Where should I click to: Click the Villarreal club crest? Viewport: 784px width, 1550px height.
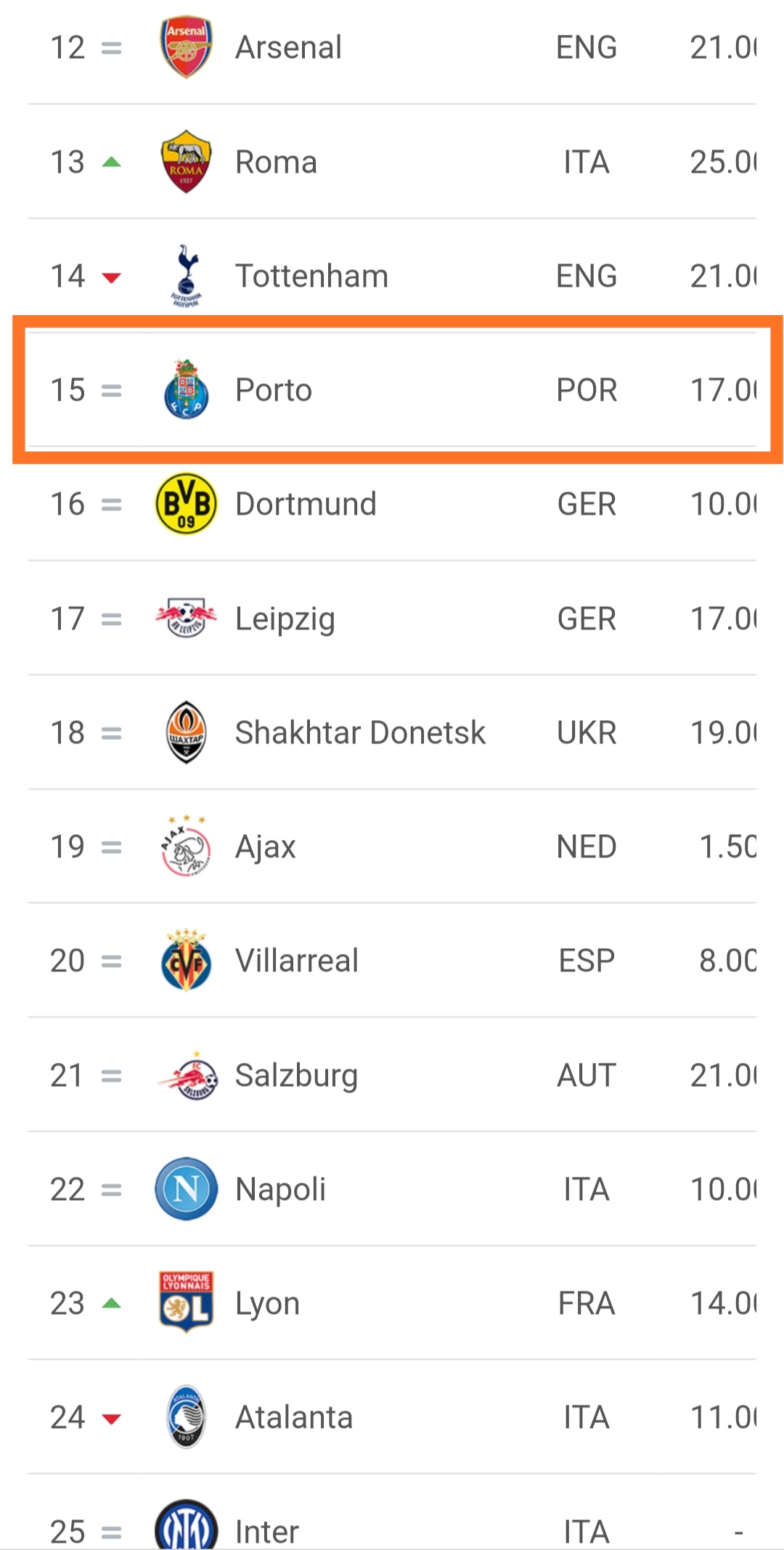click(x=186, y=960)
